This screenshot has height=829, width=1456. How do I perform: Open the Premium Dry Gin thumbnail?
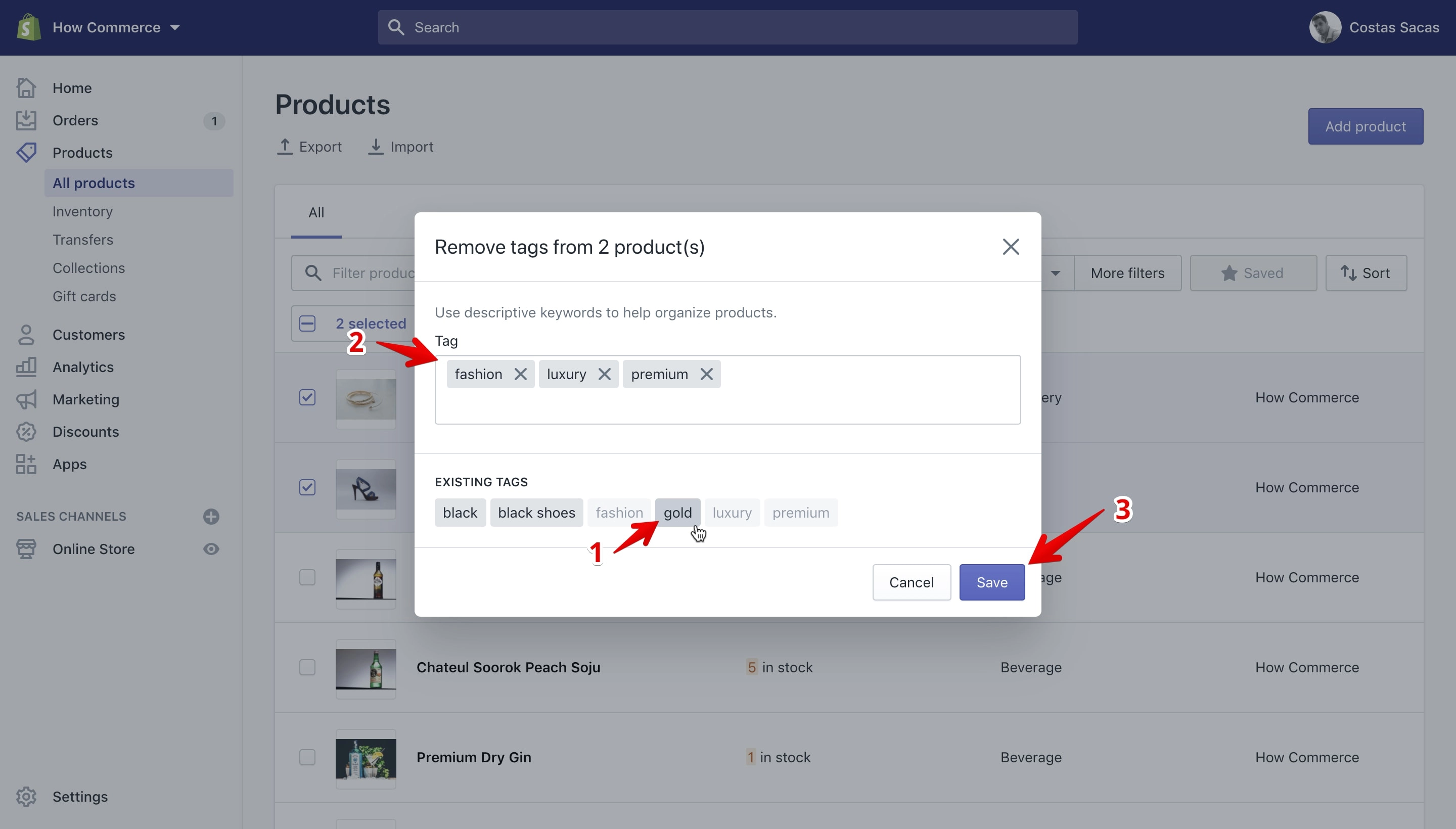(x=366, y=758)
